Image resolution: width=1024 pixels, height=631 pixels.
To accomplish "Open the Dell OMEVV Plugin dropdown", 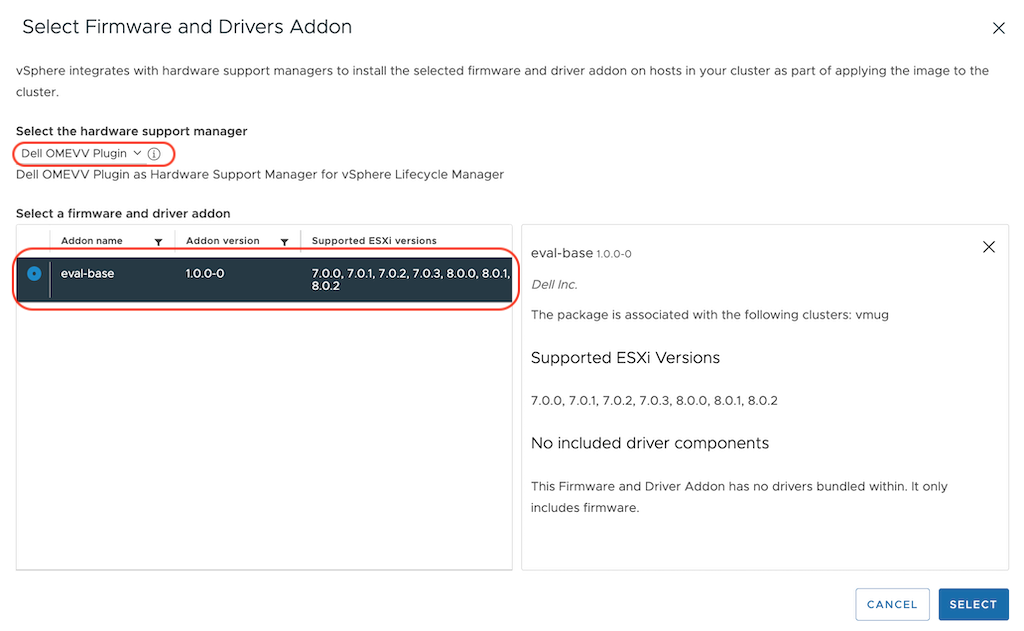I will [81, 154].
